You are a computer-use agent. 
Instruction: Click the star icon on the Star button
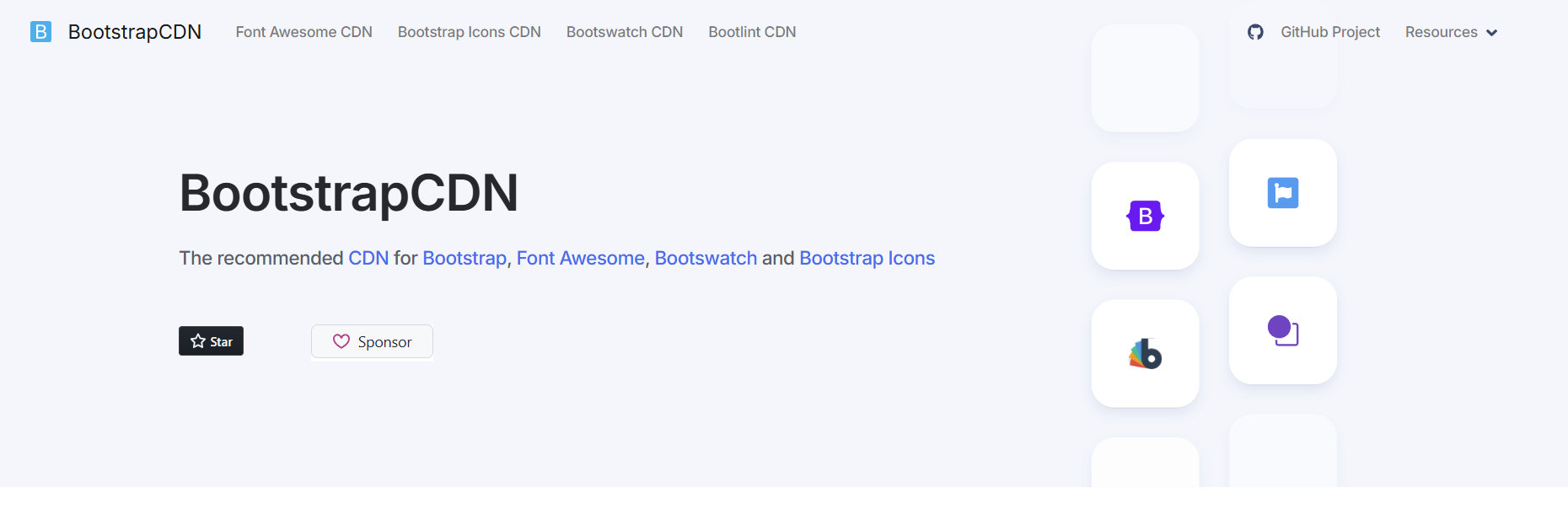[196, 341]
